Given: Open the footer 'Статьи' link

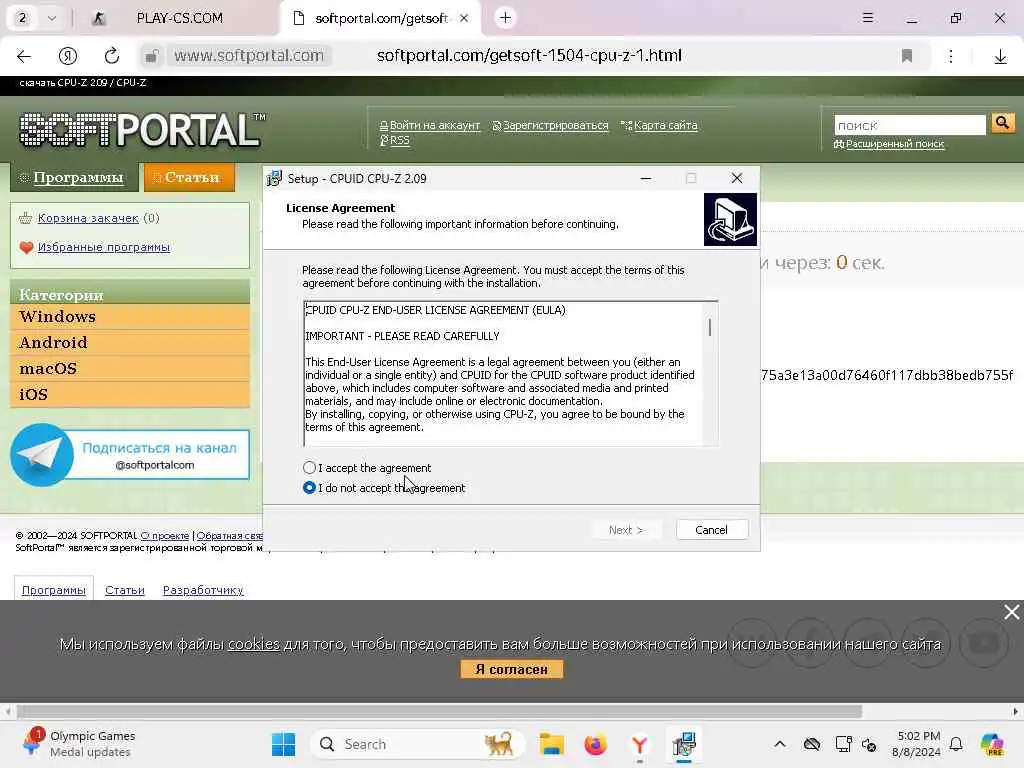Looking at the screenshot, I should pos(125,590).
